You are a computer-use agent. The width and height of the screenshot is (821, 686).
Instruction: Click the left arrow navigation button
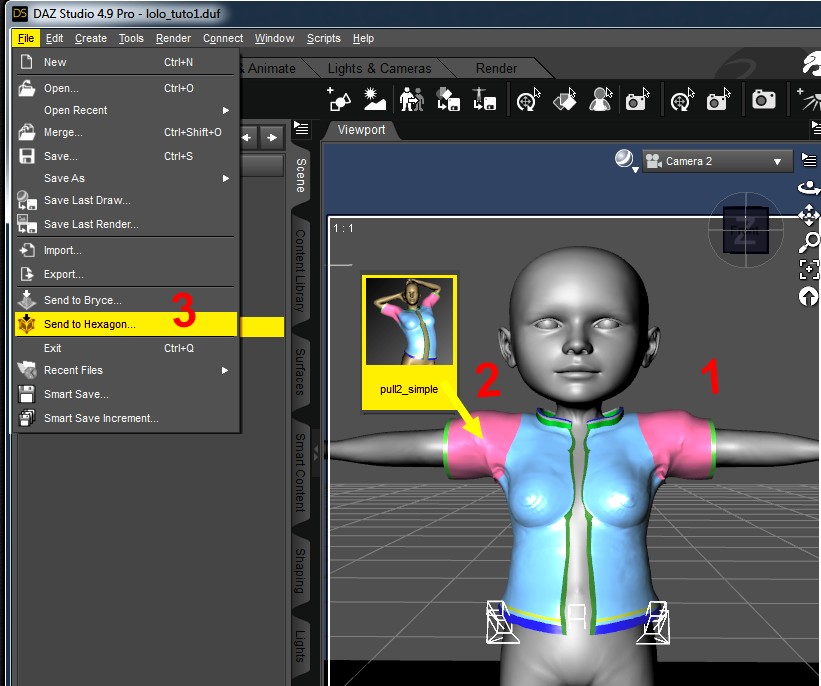pos(247,138)
